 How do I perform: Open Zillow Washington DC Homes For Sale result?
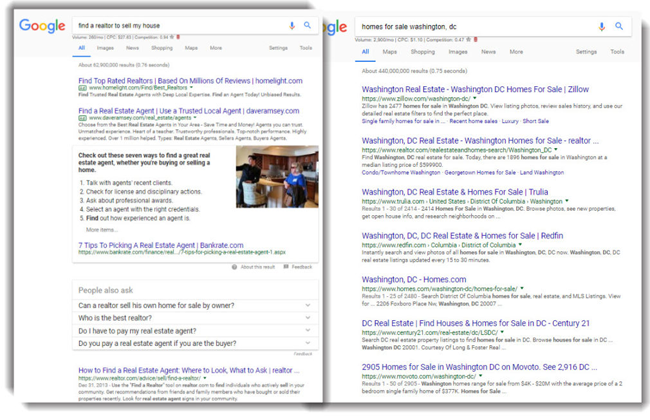475,89
